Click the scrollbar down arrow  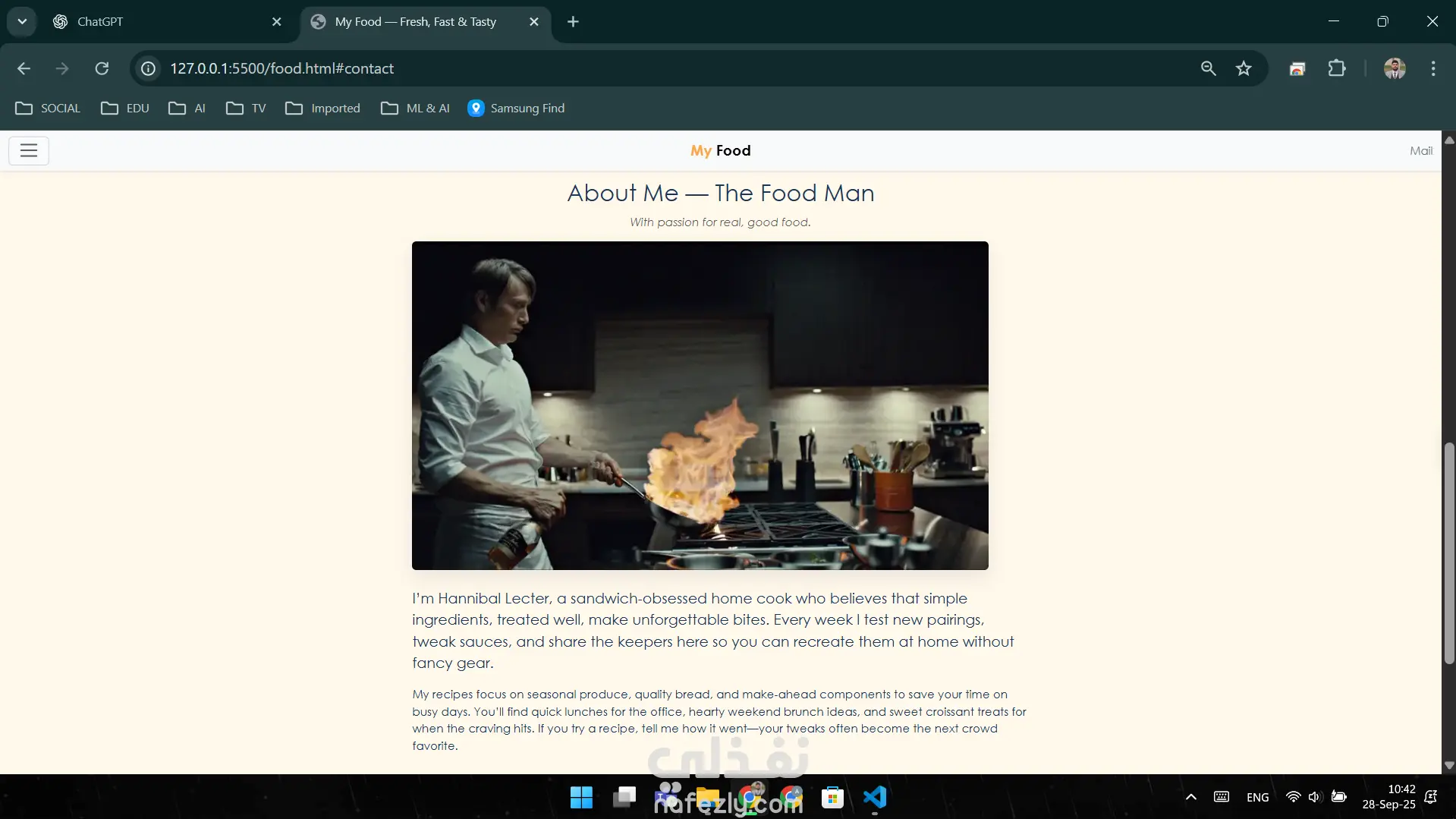1449,766
